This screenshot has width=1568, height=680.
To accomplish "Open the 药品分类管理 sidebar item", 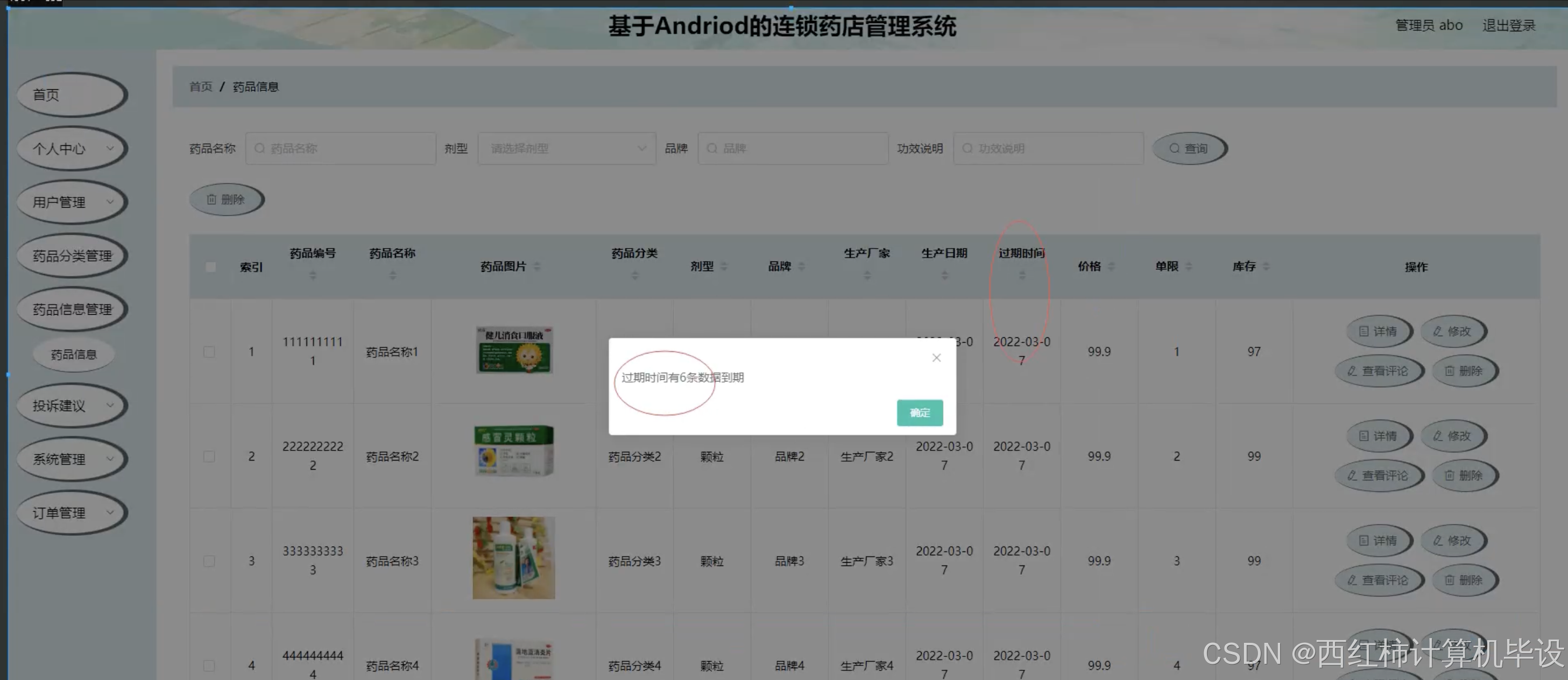I will [72, 256].
